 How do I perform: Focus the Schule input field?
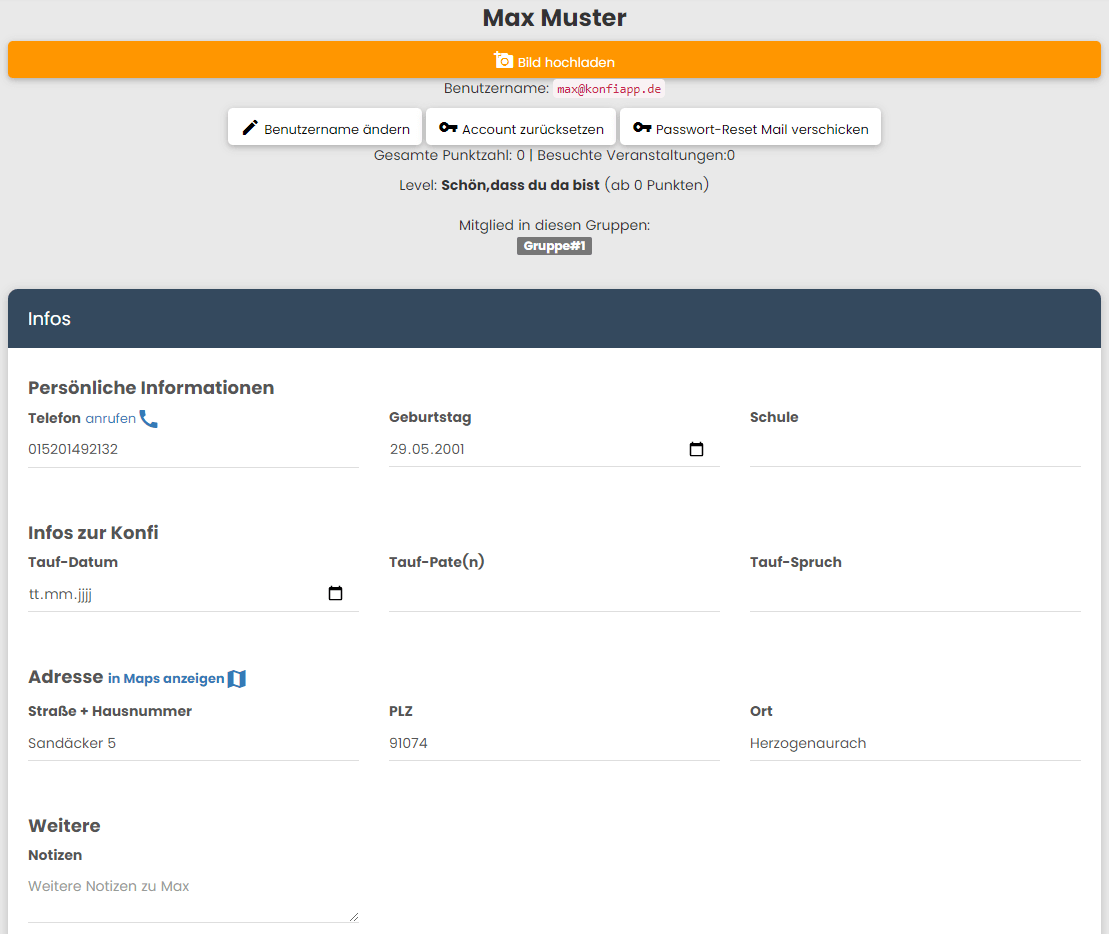[x=915, y=449]
